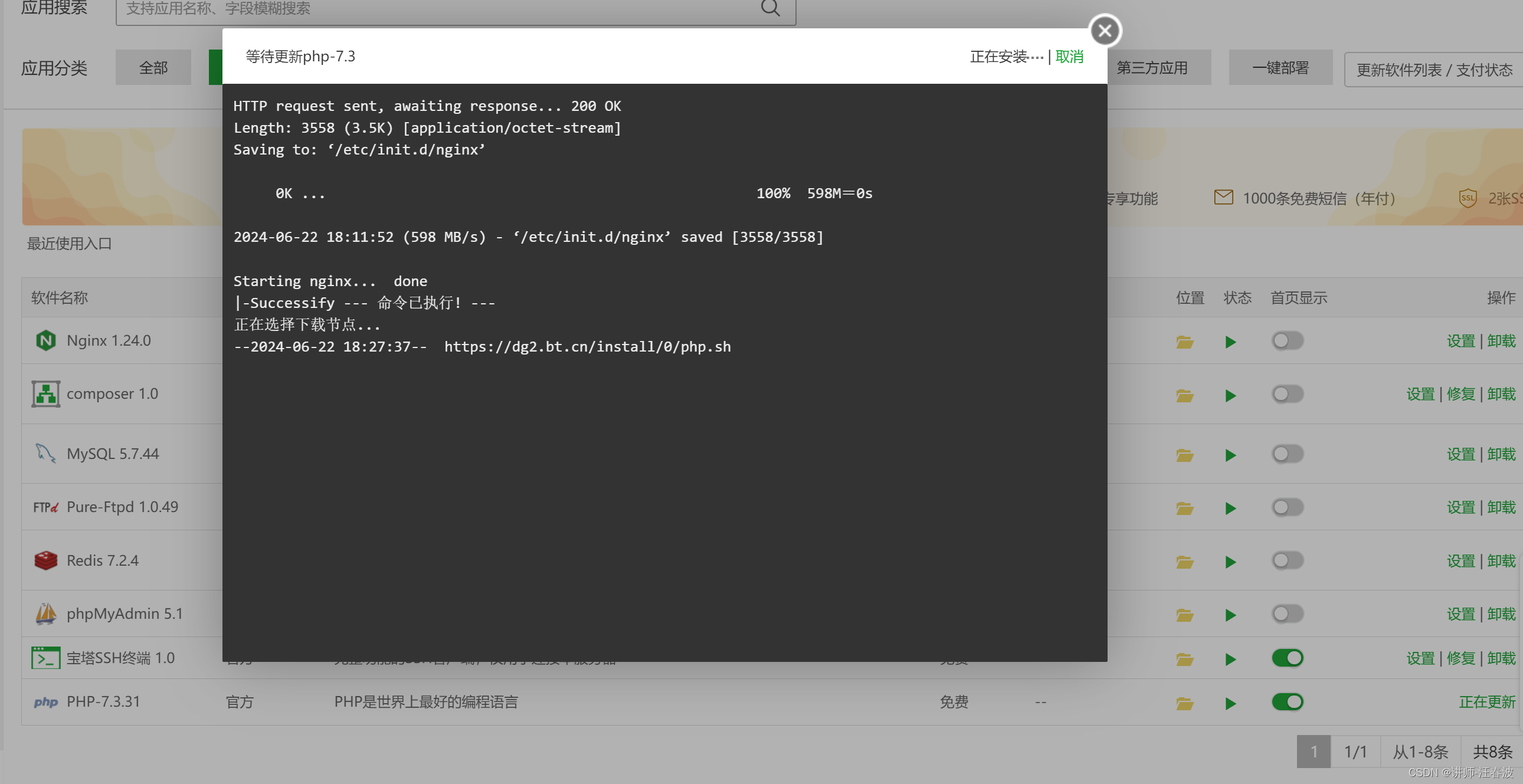The width and height of the screenshot is (1523, 784).
Task: Open the PHP-7.3.31 folder location icon
Action: pos(1185,704)
